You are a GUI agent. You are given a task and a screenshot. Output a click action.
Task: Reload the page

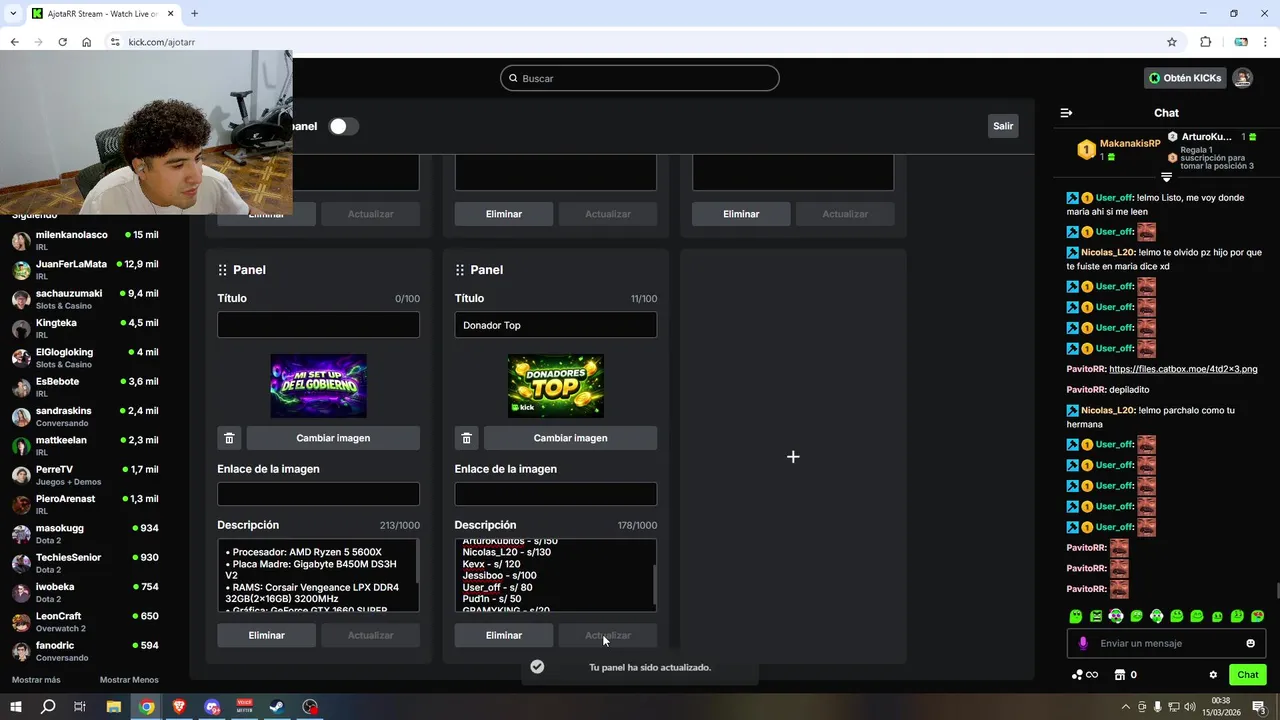pyautogui.click(x=62, y=42)
